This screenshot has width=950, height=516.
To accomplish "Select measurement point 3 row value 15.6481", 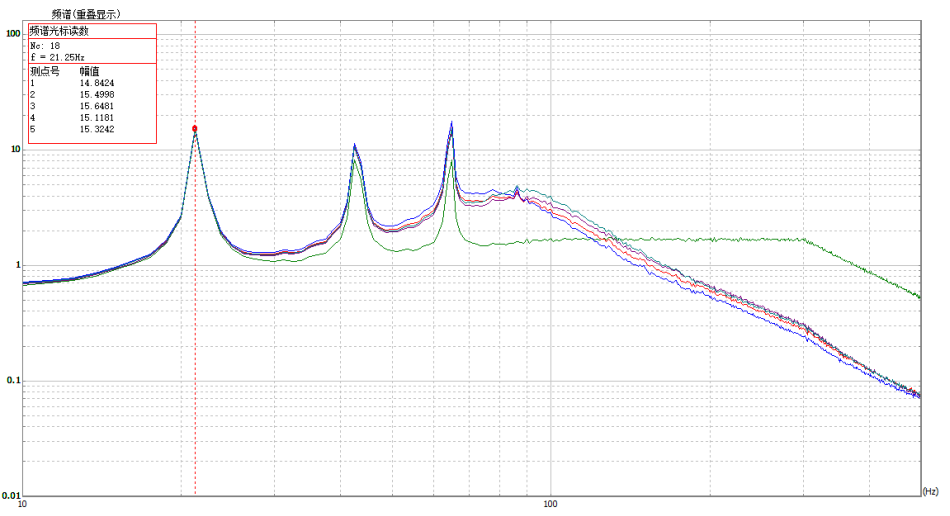I will [96, 106].
